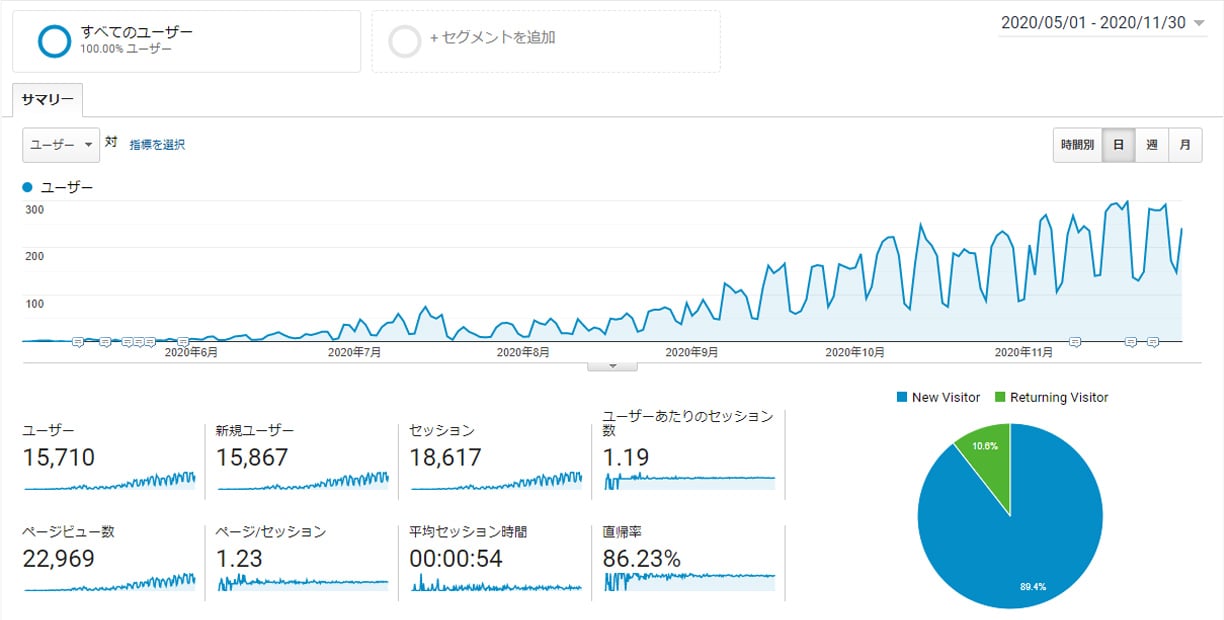Toggle the chart to 月 view
This screenshot has height=620, width=1224.
click(x=1185, y=144)
